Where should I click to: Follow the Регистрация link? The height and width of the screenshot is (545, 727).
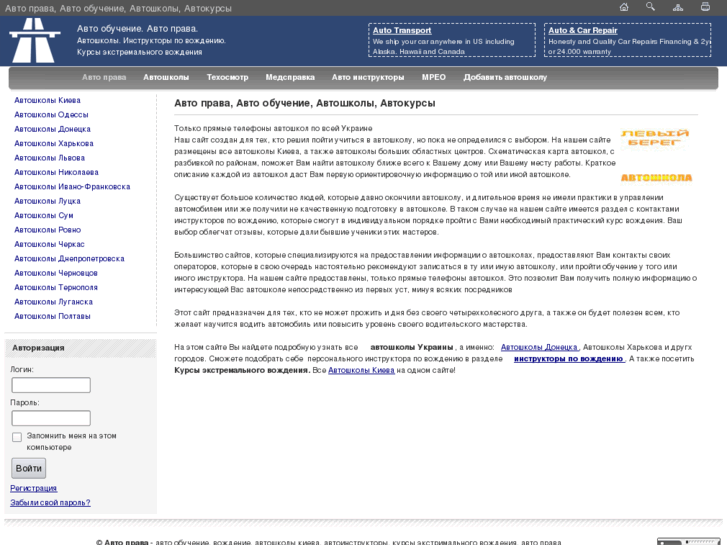tap(33, 488)
